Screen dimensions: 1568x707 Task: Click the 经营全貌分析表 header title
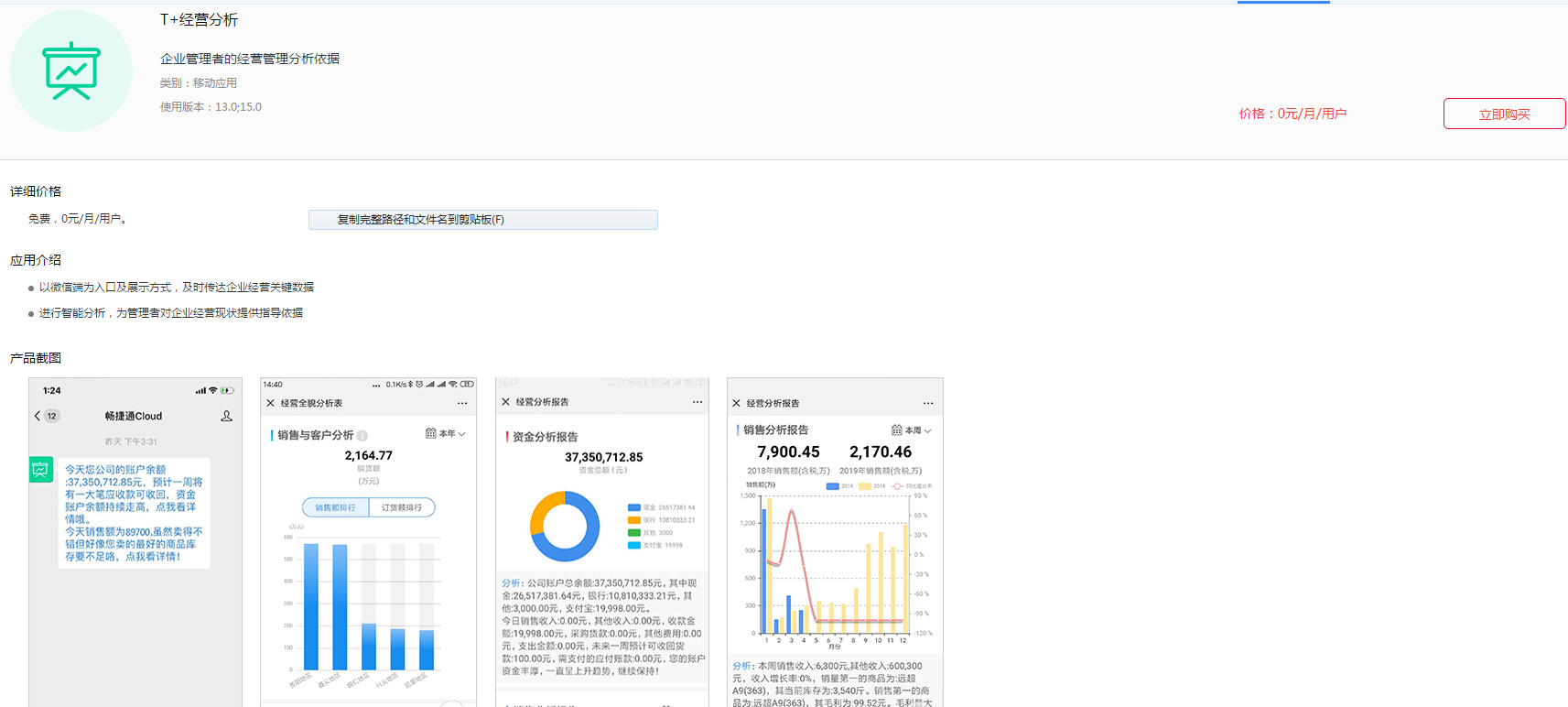[311, 403]
